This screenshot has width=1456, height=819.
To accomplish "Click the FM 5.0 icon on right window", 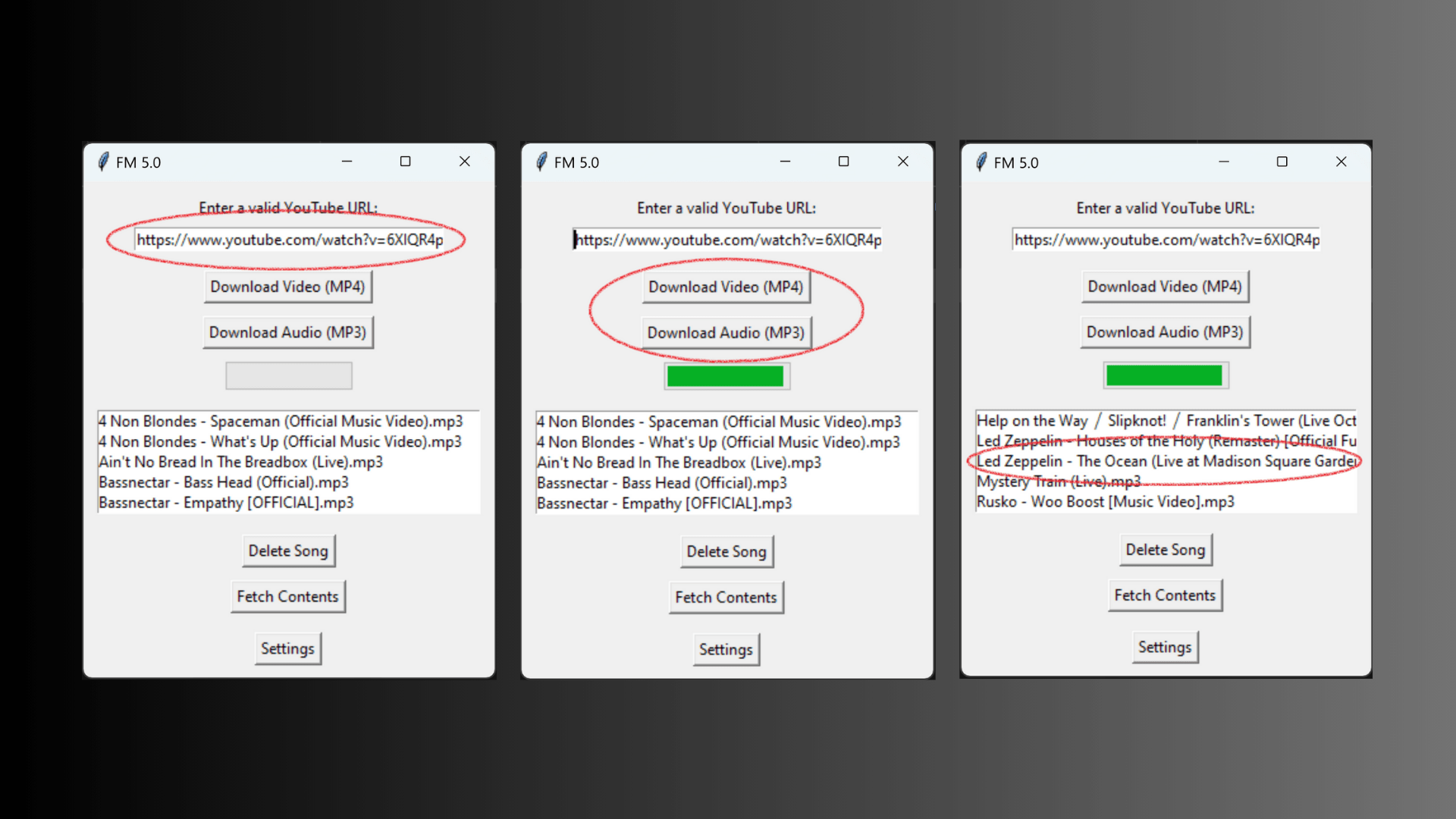I will pos(981,162).
